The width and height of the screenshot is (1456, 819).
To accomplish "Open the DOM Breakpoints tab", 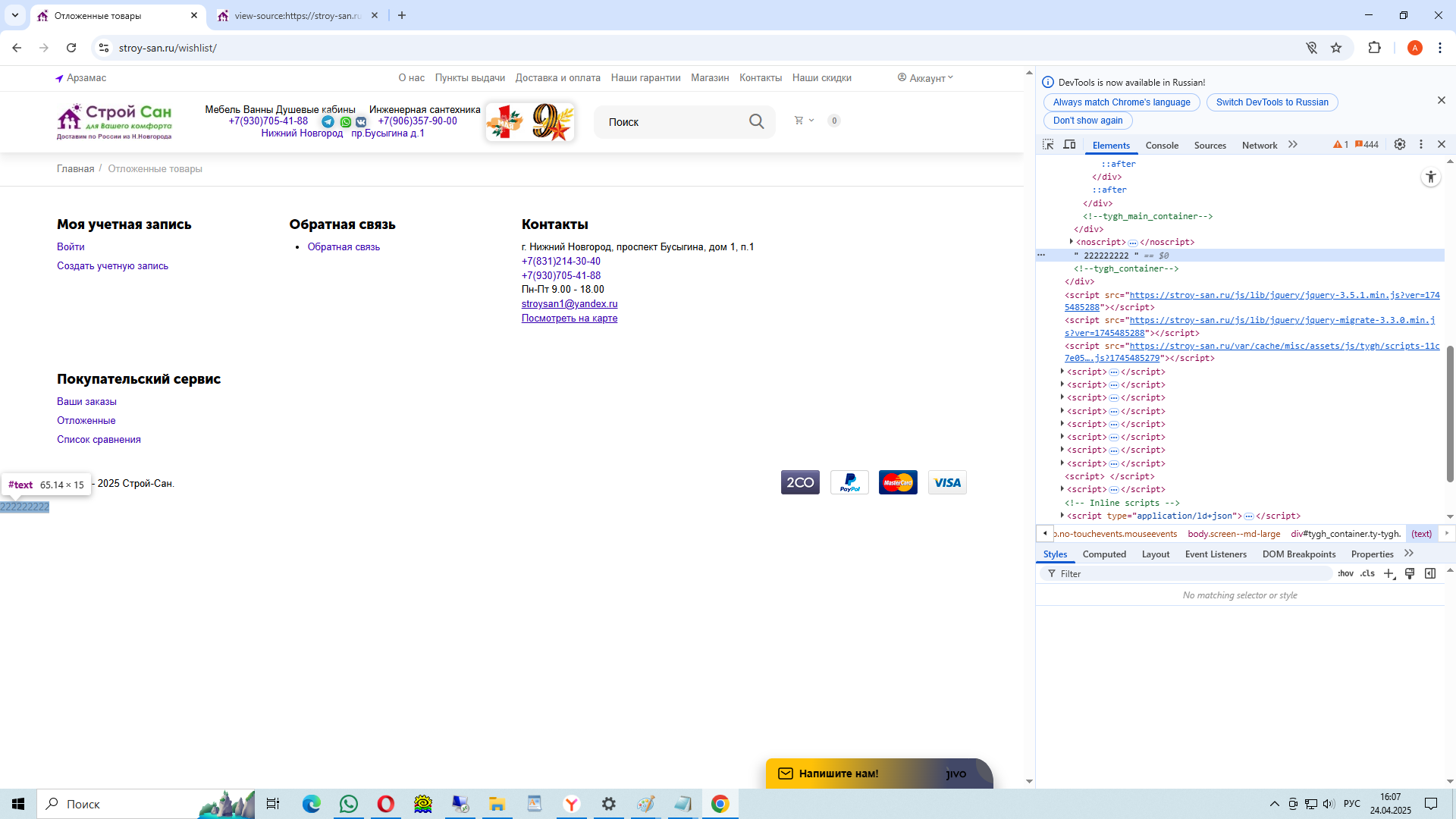I will coord(1299,554).
